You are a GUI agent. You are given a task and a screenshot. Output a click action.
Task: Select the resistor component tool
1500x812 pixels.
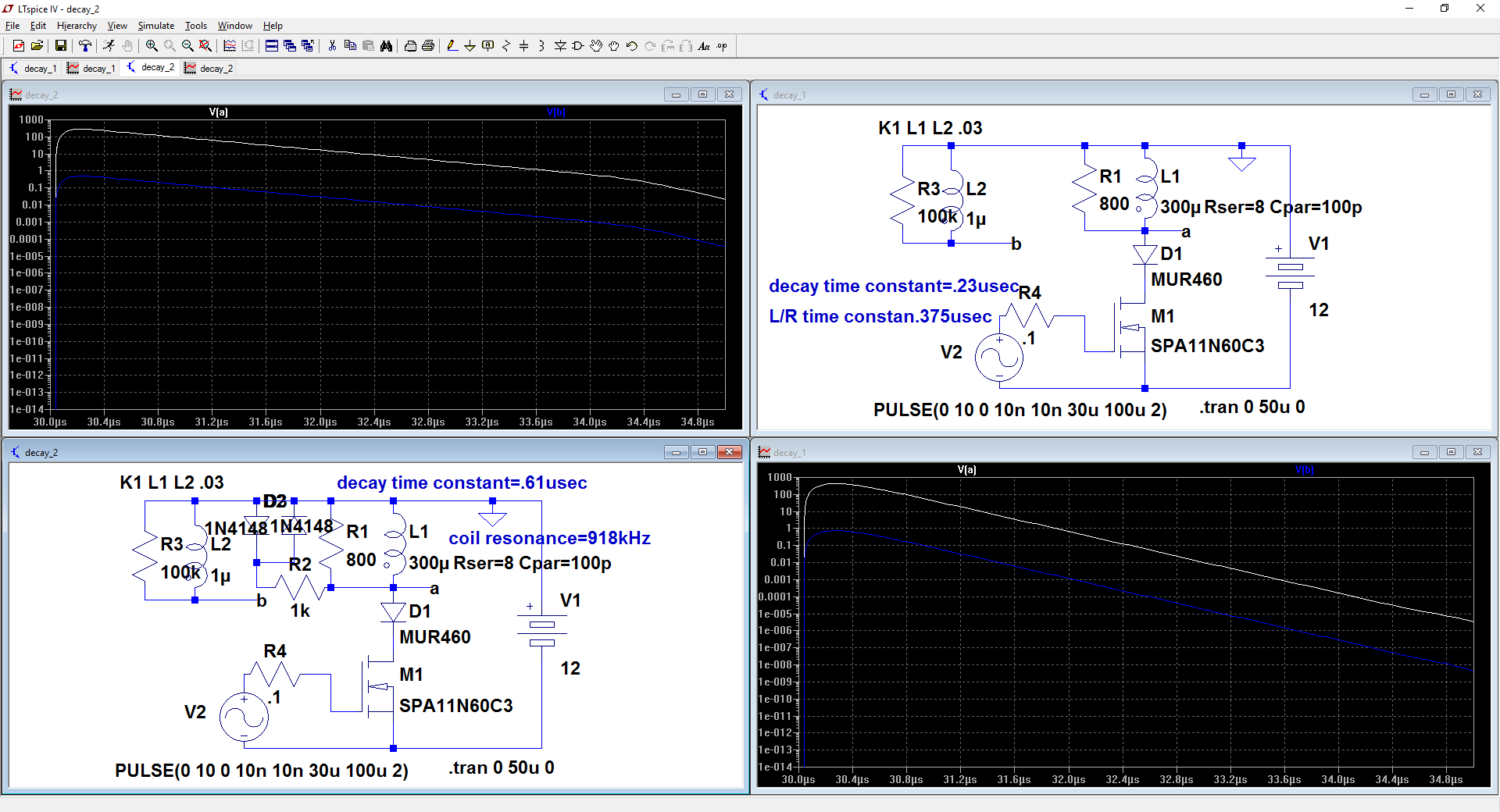506,46
